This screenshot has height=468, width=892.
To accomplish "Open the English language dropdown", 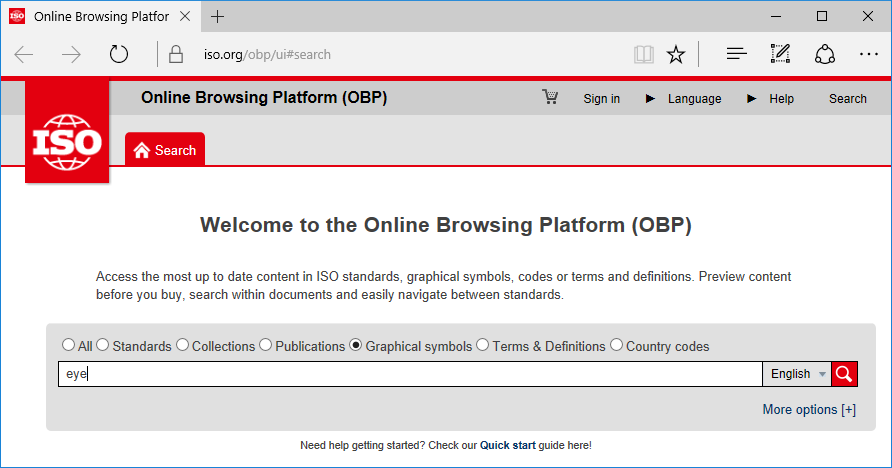I will [797, 374].
